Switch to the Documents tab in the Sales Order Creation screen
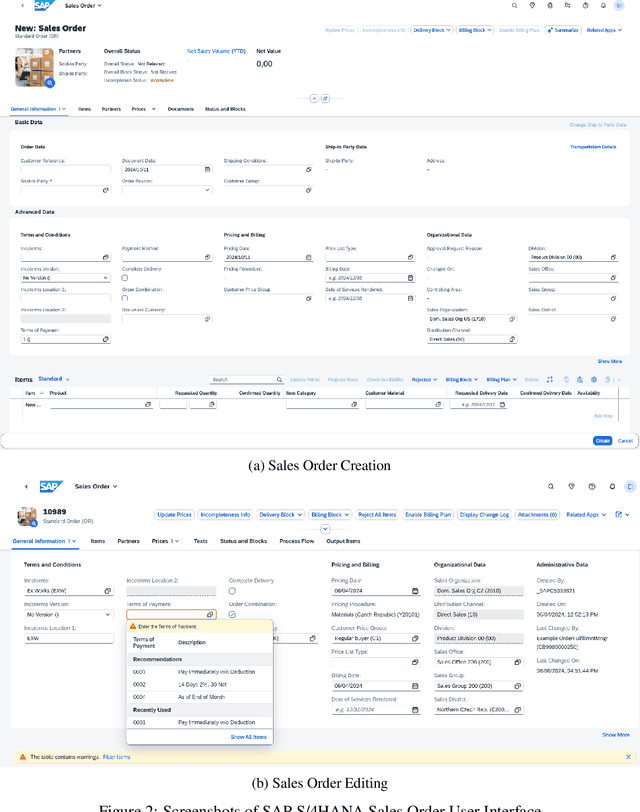The image size is (640, 812). pyautogui.click(x=181, y=109)
